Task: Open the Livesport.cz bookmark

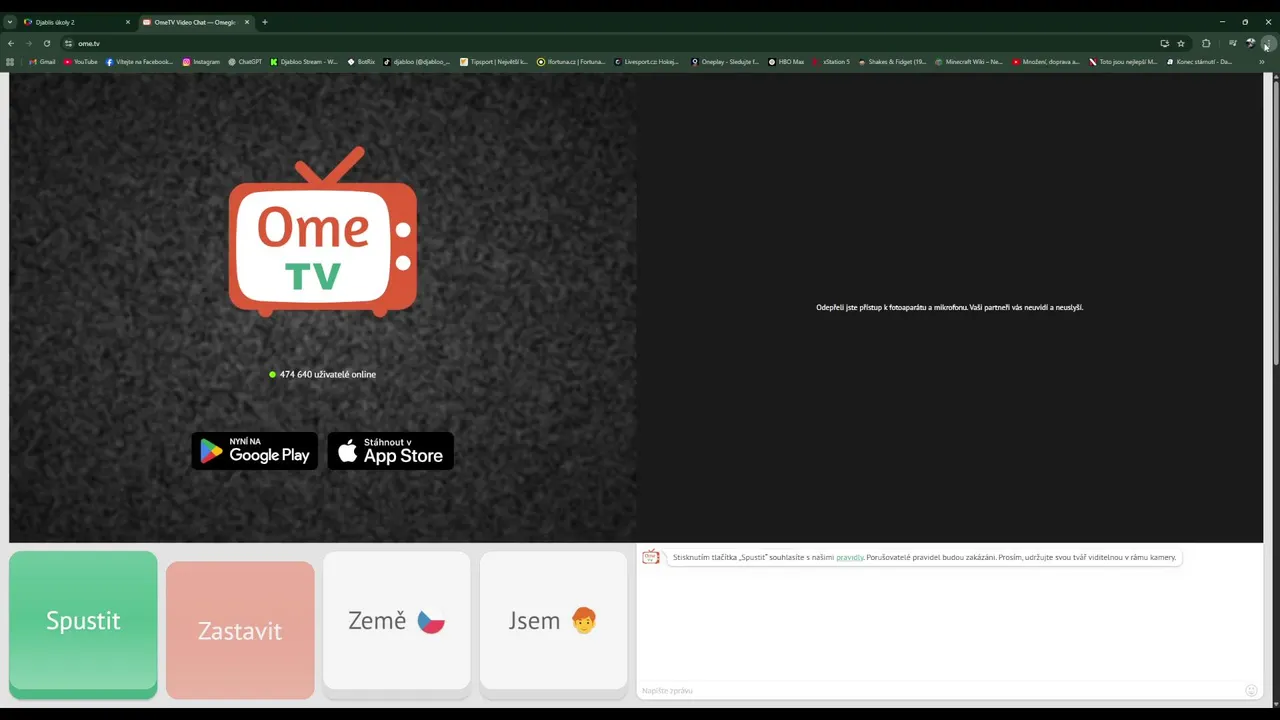Action: pyautogui.click(x=647, y=62)
